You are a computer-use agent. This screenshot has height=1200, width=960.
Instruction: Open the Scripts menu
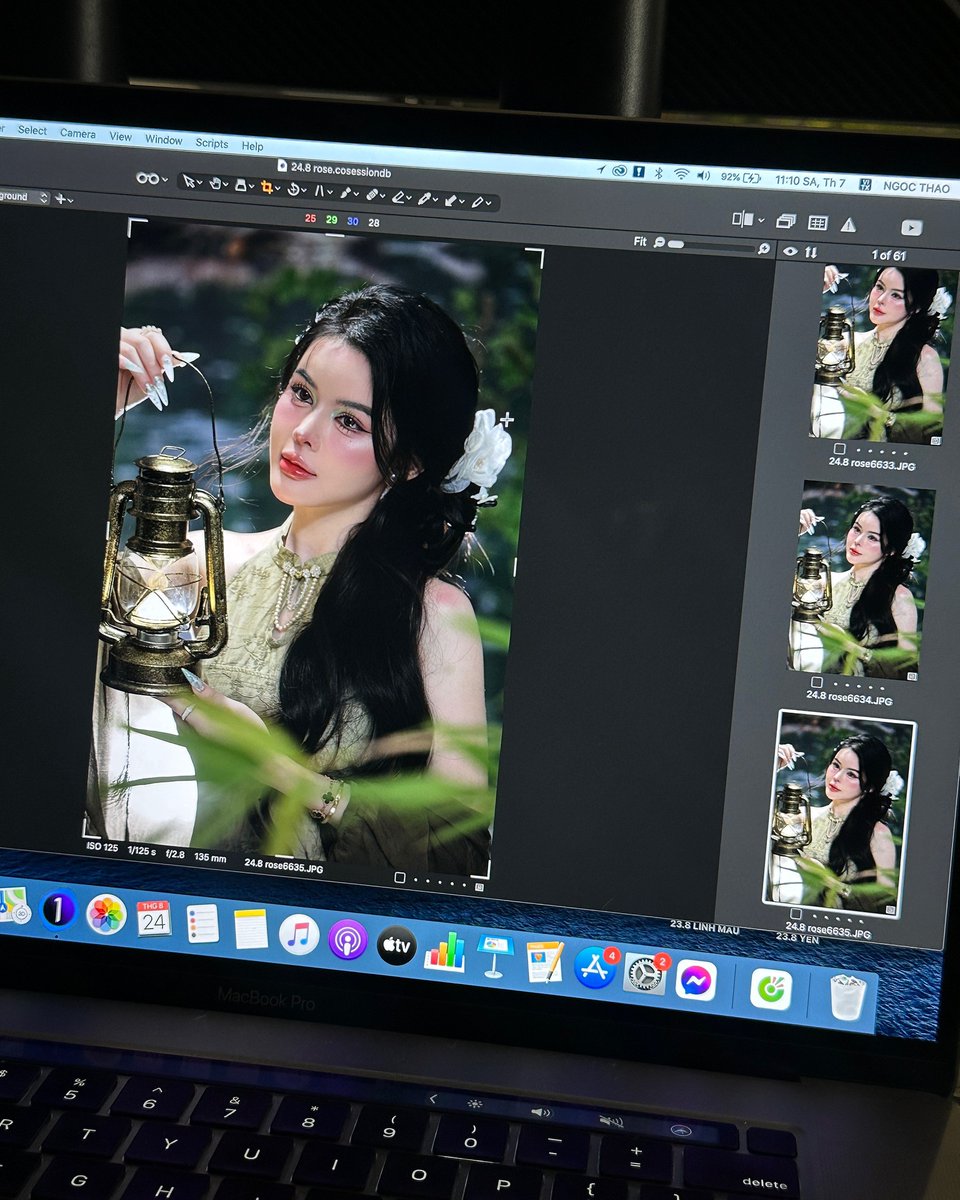(212, 143)
